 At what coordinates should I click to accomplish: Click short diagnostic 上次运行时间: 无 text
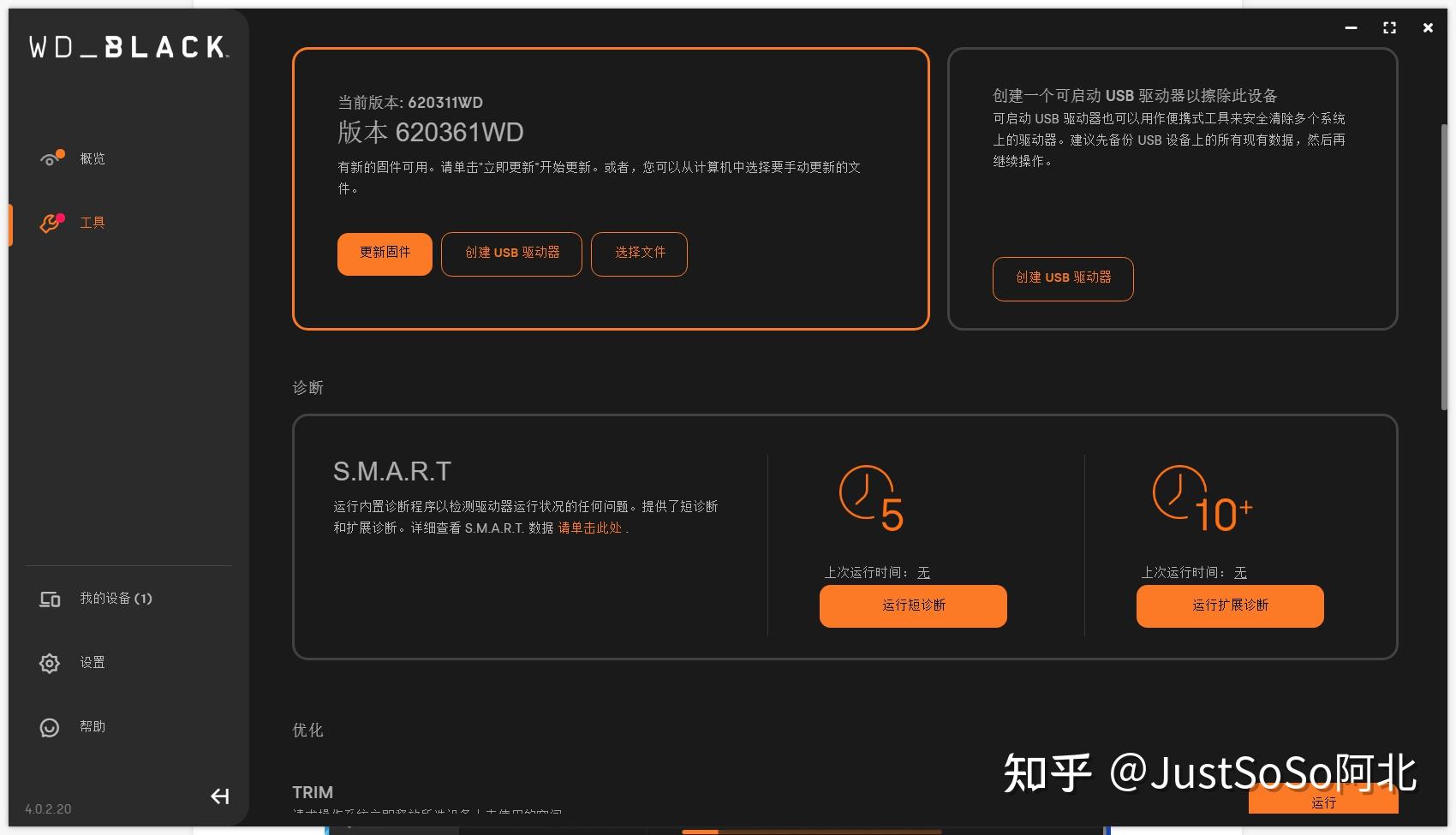coord(877,572)
